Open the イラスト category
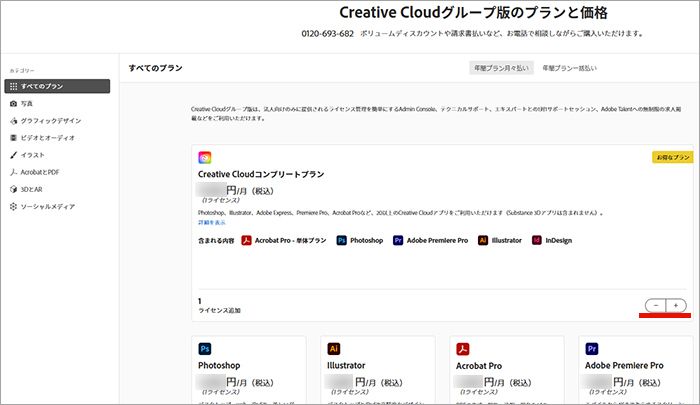 [33, 155]
